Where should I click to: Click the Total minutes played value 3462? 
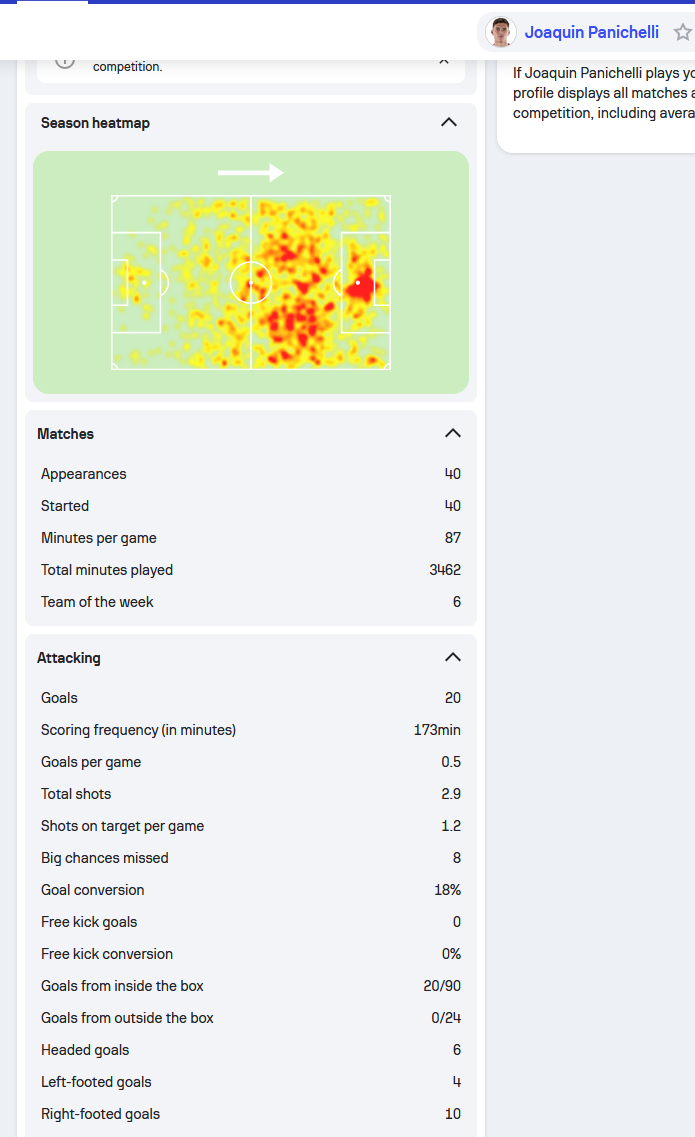pyautogui.click(x=444, y=570)
